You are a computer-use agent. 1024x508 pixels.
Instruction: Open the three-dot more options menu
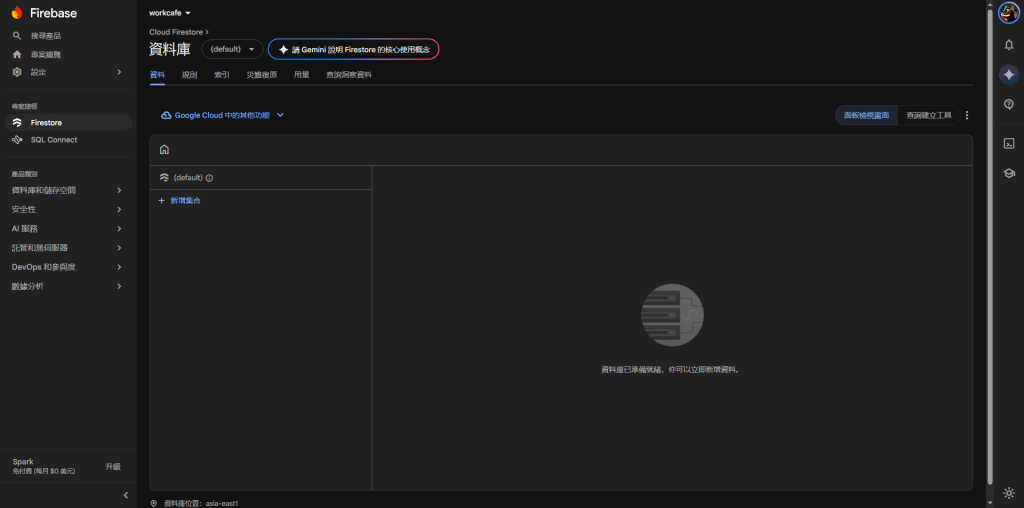pos(967,116)
